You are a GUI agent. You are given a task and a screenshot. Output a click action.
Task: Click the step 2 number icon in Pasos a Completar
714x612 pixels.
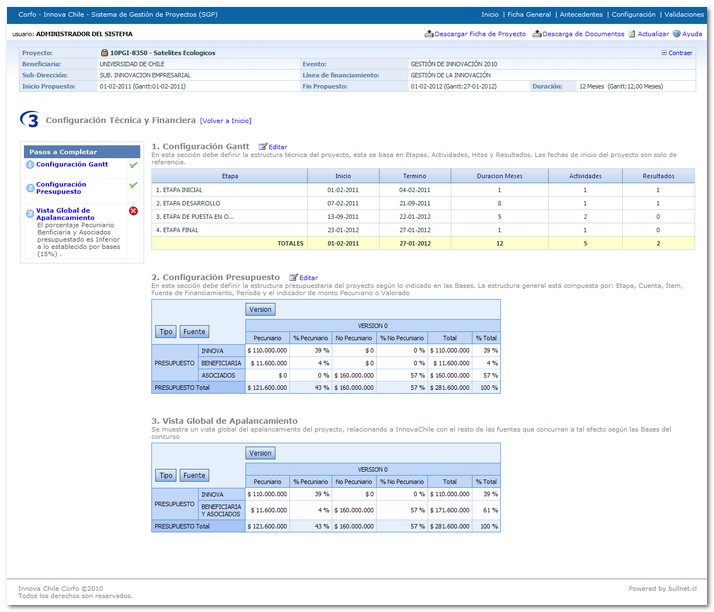[x=30, y=188]
